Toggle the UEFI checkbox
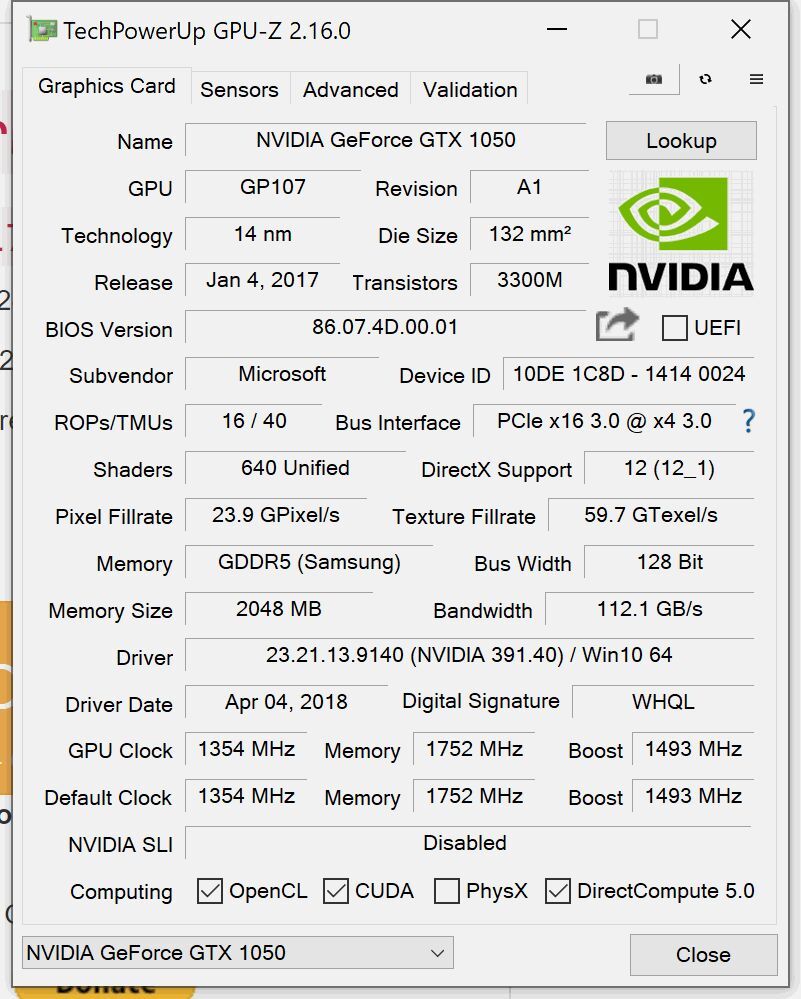 click(x=675, y=328)
